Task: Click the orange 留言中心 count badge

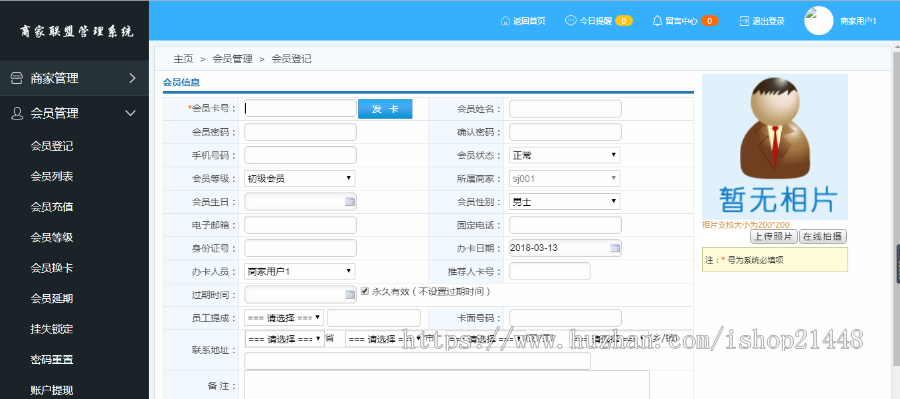Action: [709, 21]
